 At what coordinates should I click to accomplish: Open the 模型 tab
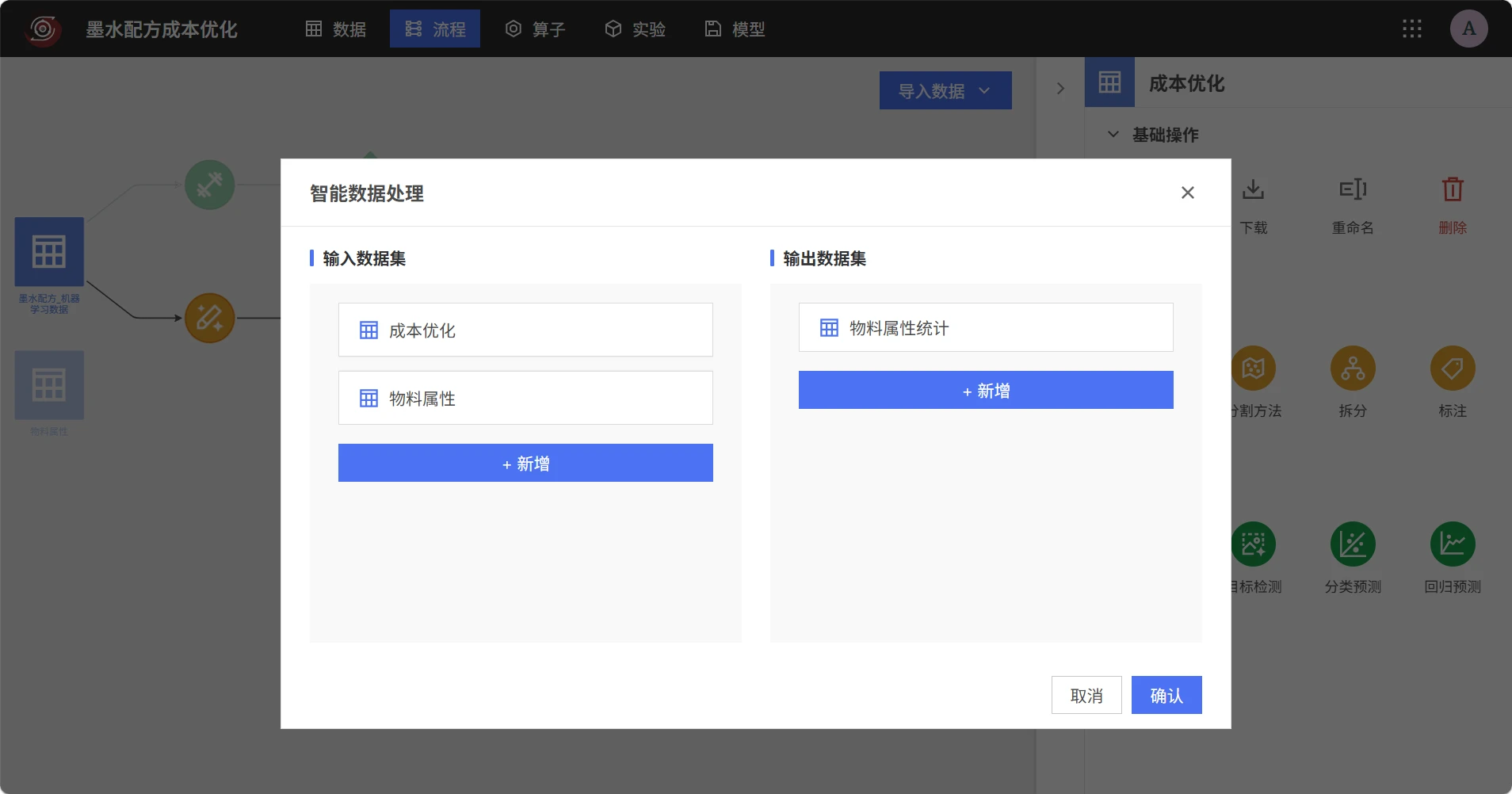[x=735, y=29]
